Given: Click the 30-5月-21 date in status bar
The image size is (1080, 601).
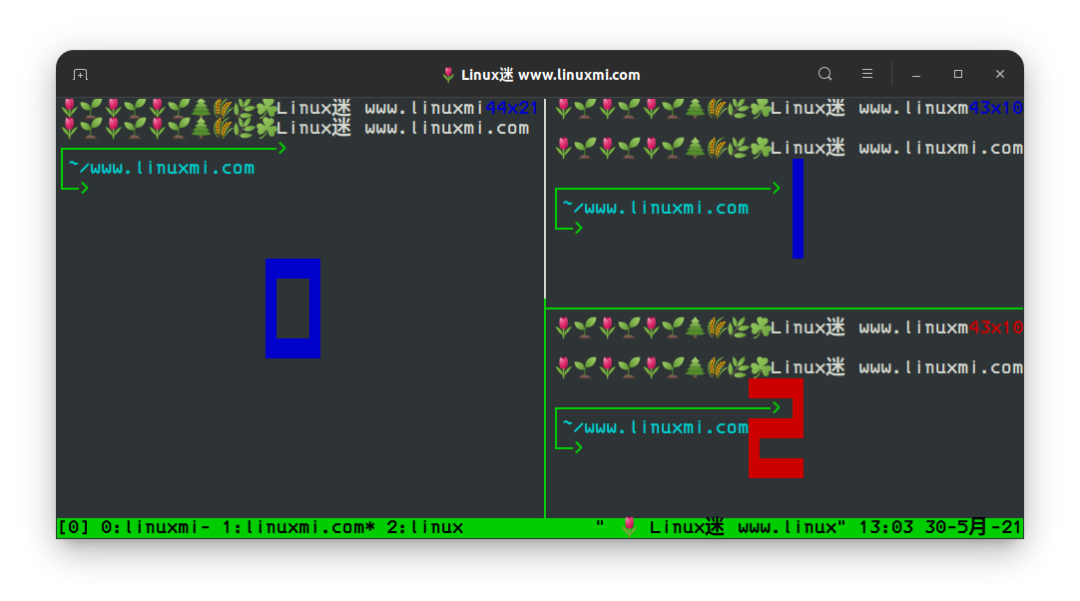Looking at the screenshot, I should tap(973, 527).
